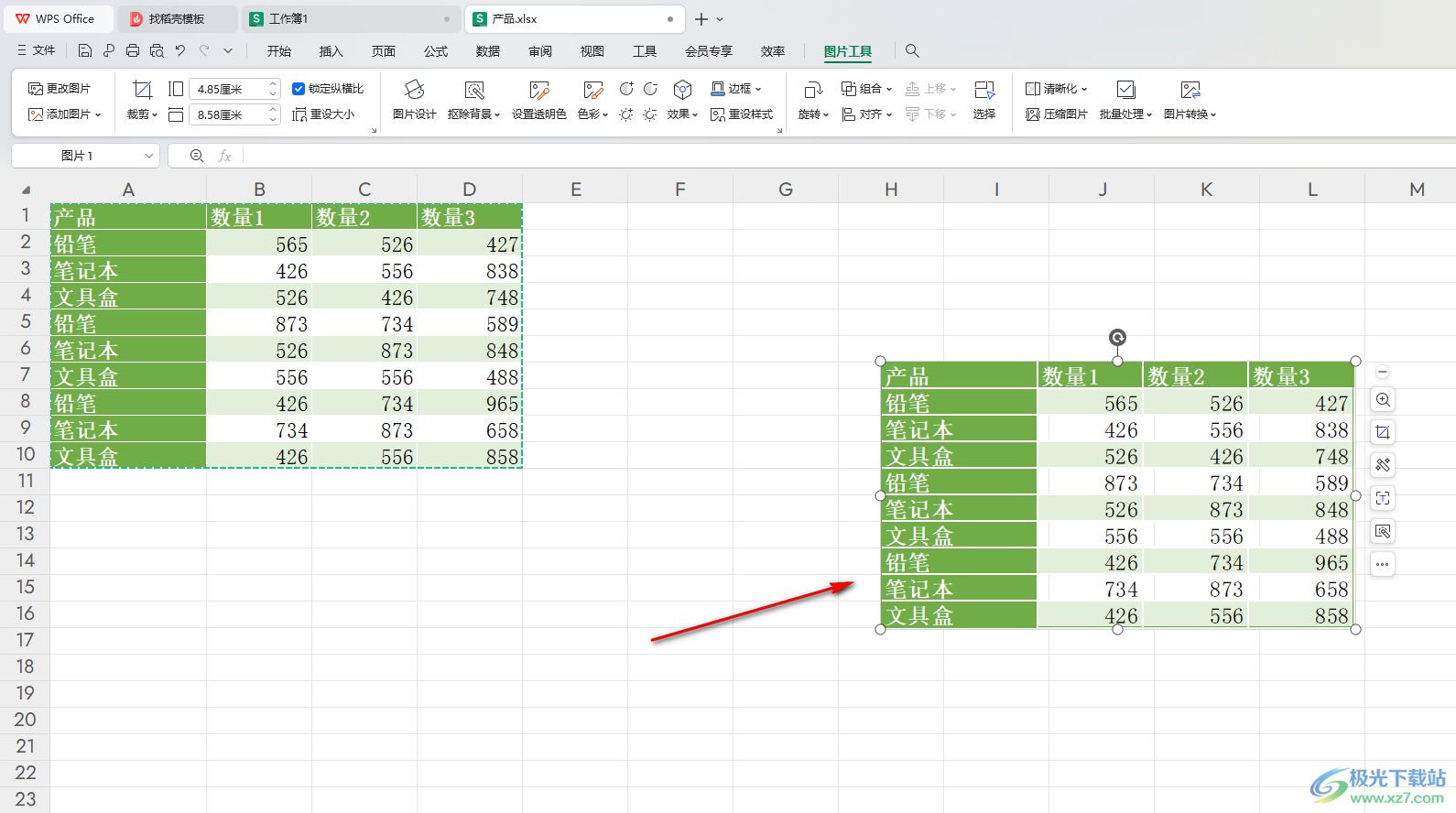Click cell A10 containing 文具盒

tap(128, 456)
